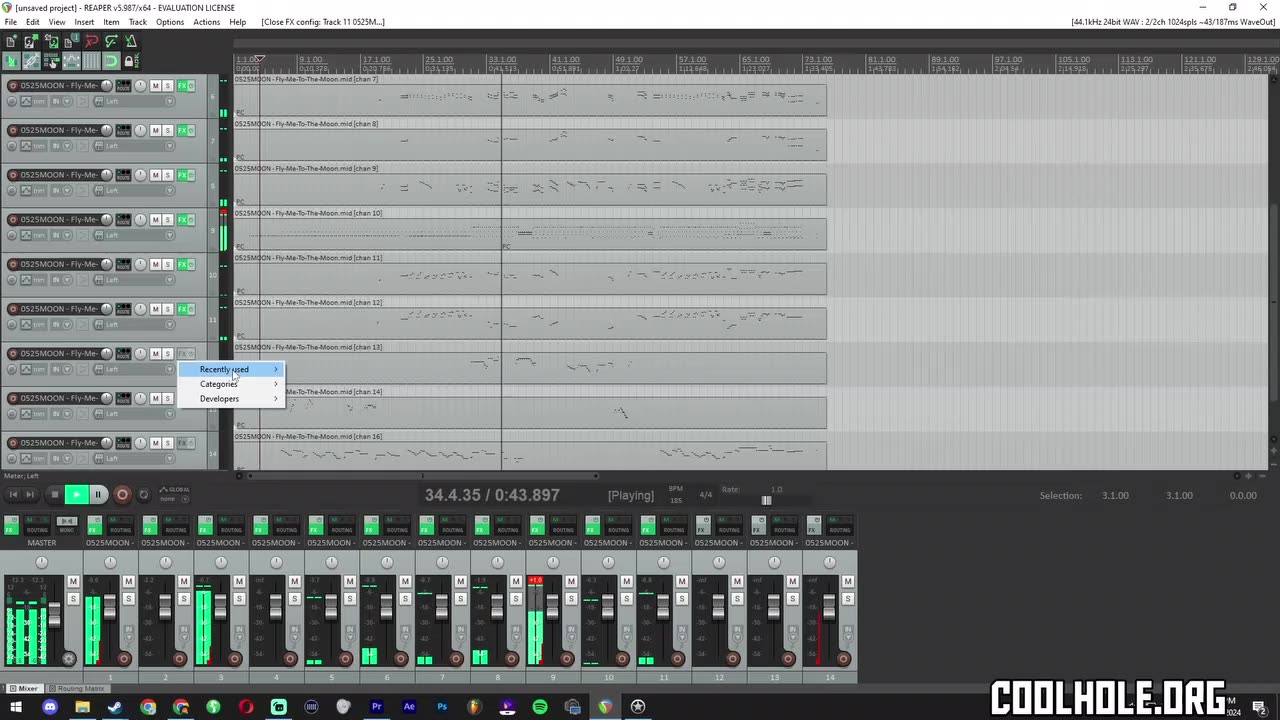Click the master volume fader
The width and height of the screenshot is (1280, 720).
click(54, 614)
